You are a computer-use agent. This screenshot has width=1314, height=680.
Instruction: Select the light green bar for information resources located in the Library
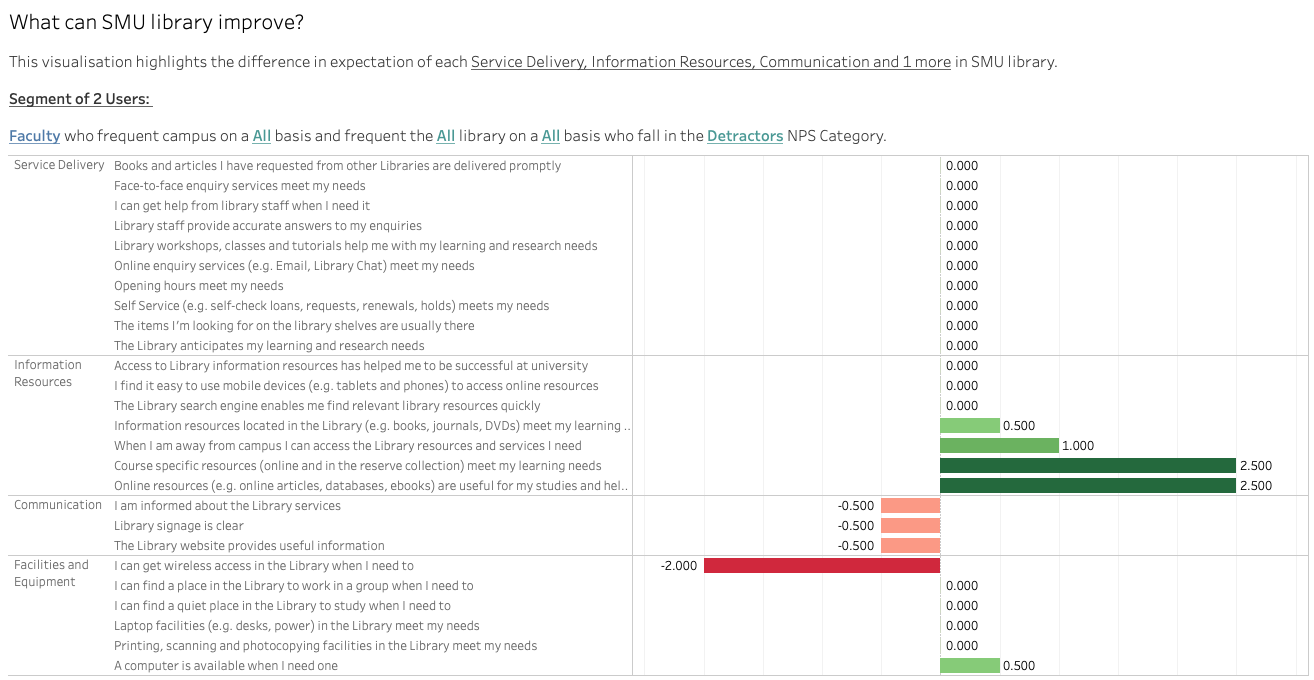pyautogui.click(x=970, y=426)
